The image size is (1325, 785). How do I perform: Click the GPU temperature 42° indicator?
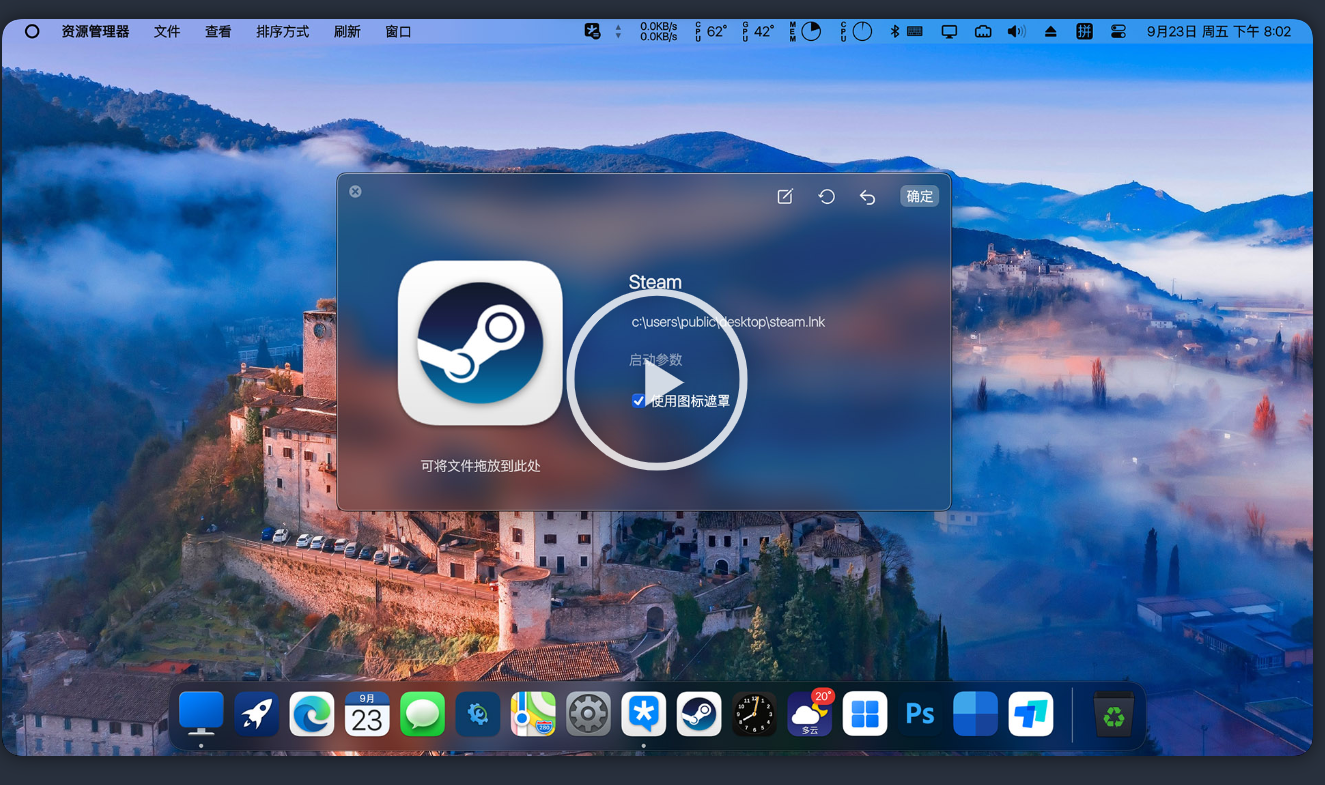758,32
